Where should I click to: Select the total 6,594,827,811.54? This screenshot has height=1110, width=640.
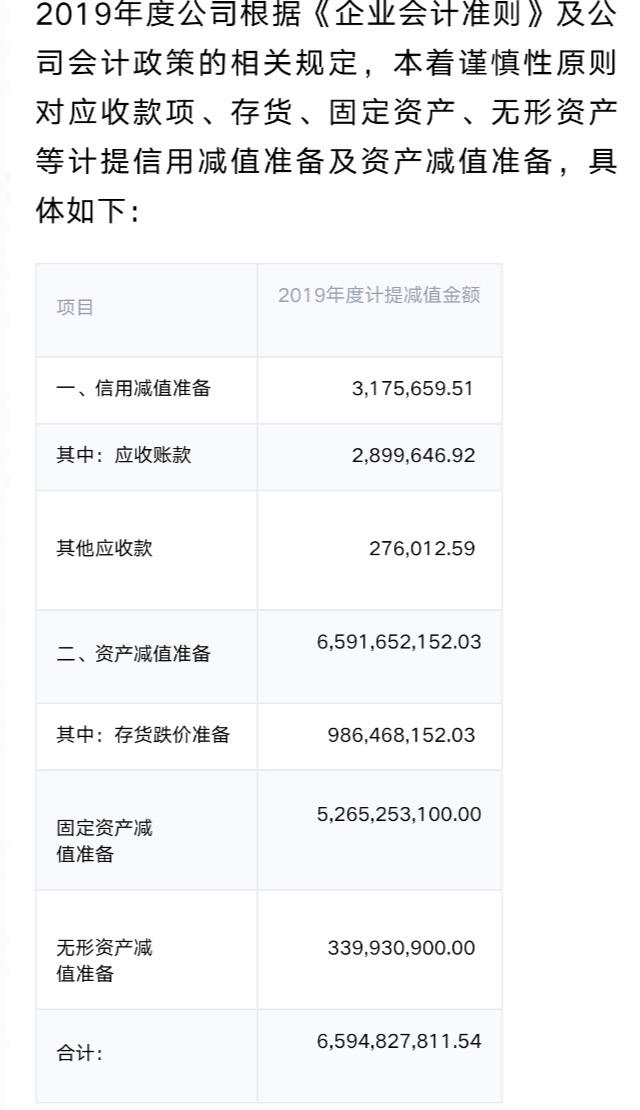coord(399,1041)
